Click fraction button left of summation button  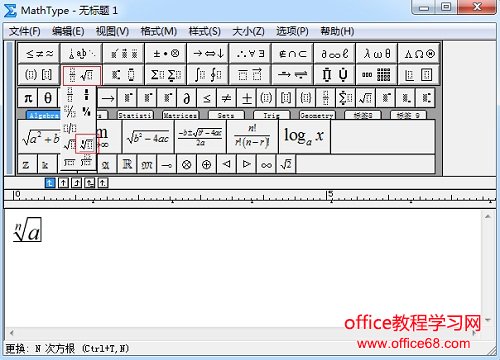(326, 98)
